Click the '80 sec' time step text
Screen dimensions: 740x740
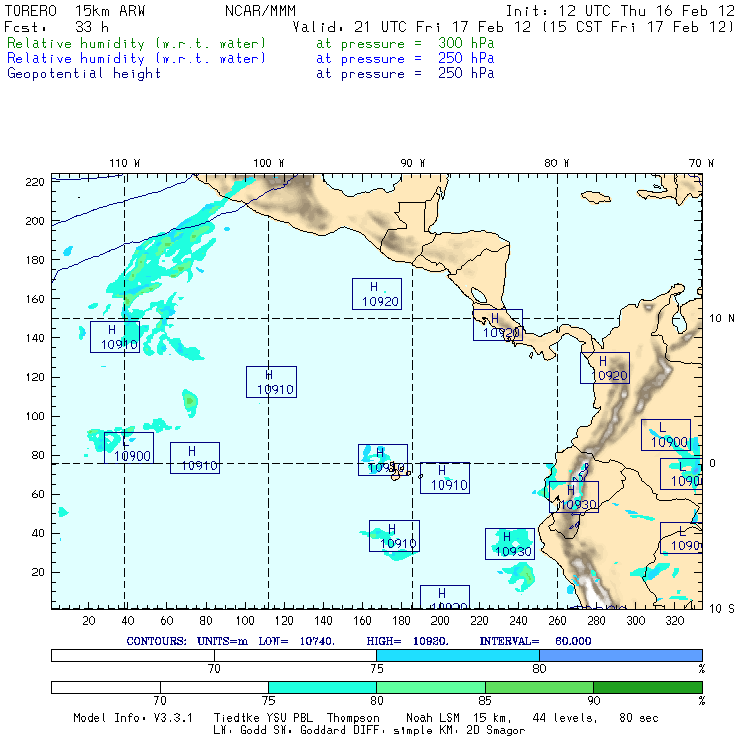tap(639, 718)
